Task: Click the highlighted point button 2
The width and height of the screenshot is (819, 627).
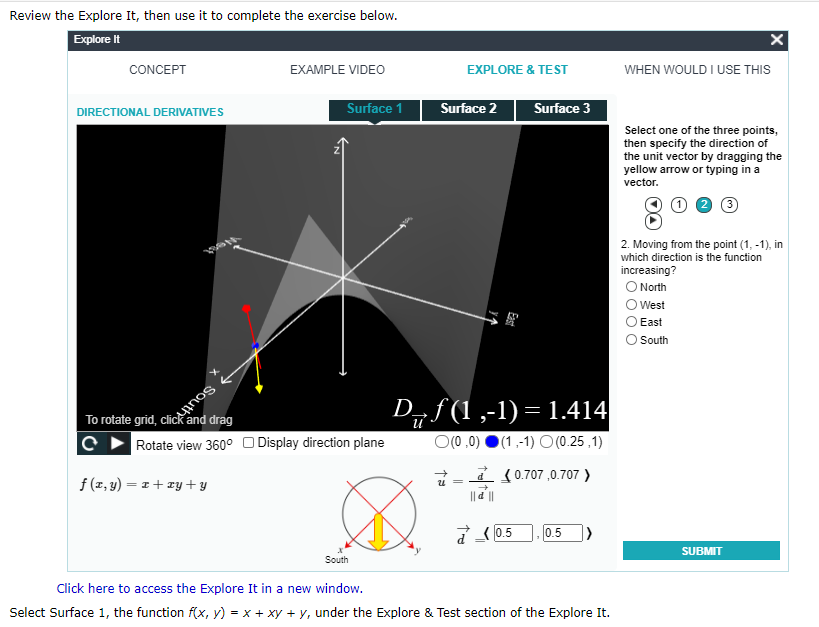Action: (x=702, y=204)
